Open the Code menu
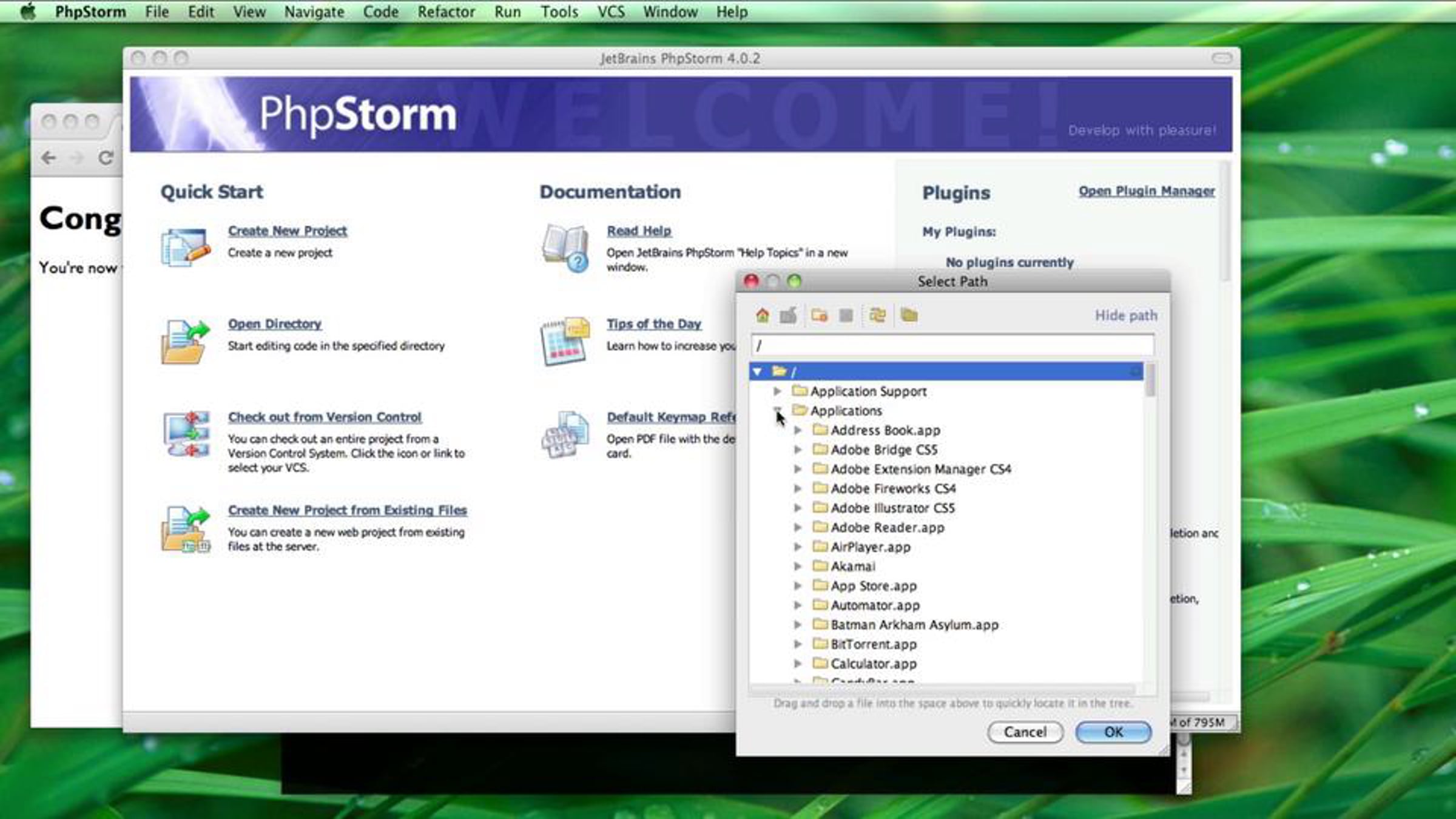Image resolution: width=1456 pixels, height=819 pixels. click(380, 12)
